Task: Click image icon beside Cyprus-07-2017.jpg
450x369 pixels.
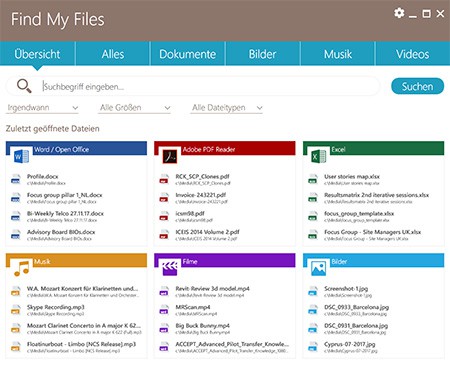Action: point(313,347)
